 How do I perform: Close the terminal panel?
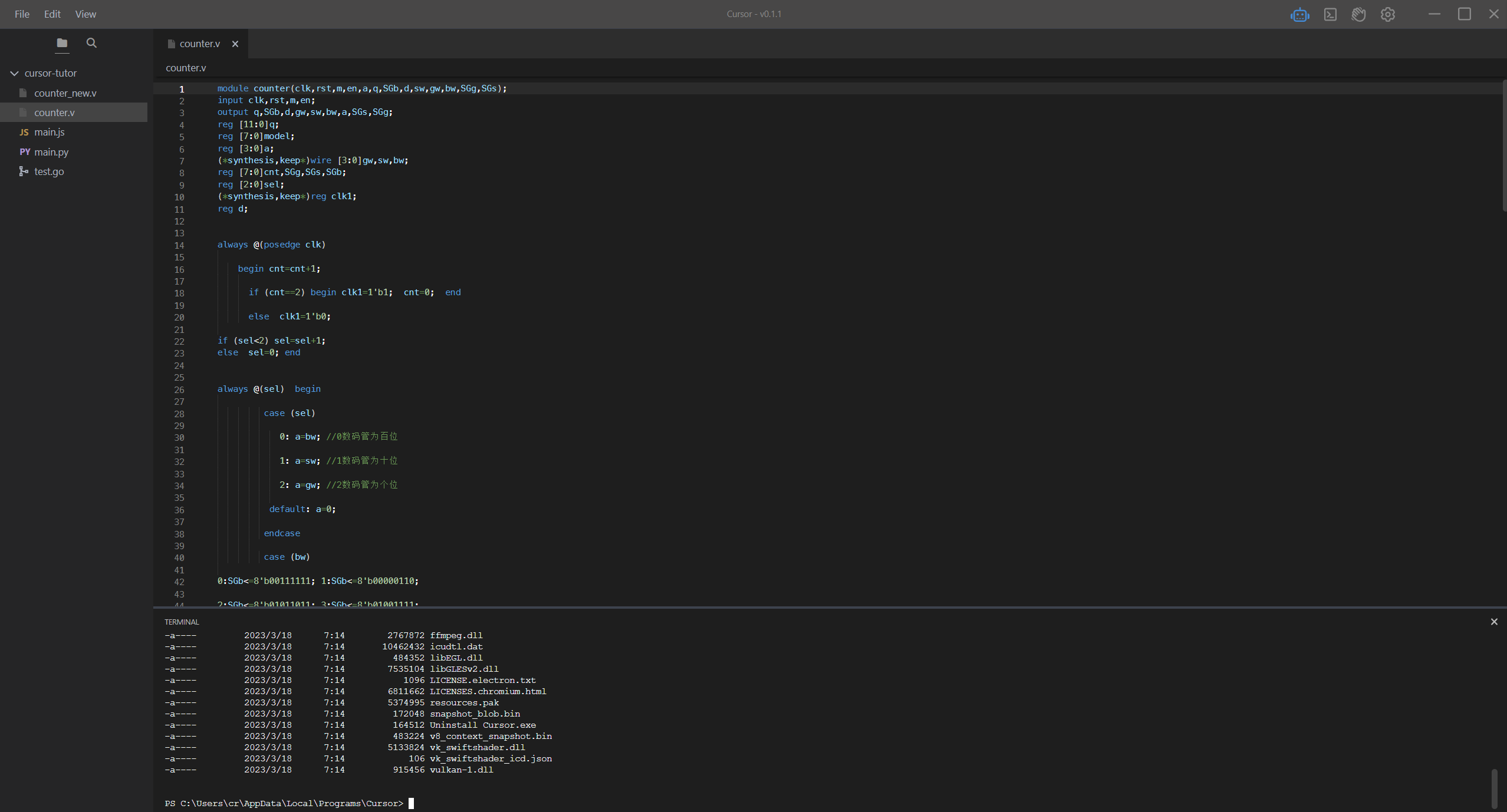[x=1494, y=622]
